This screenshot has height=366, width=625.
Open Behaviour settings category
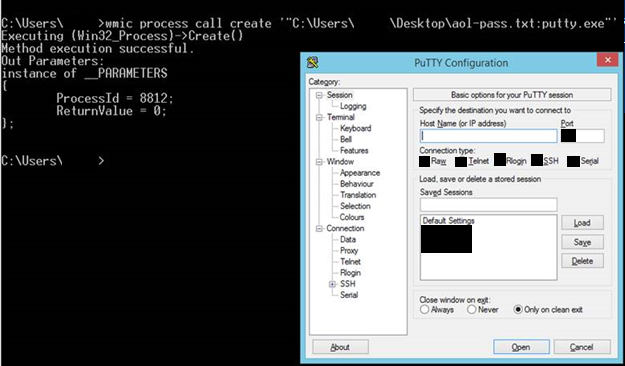click(x=357, y=184)
